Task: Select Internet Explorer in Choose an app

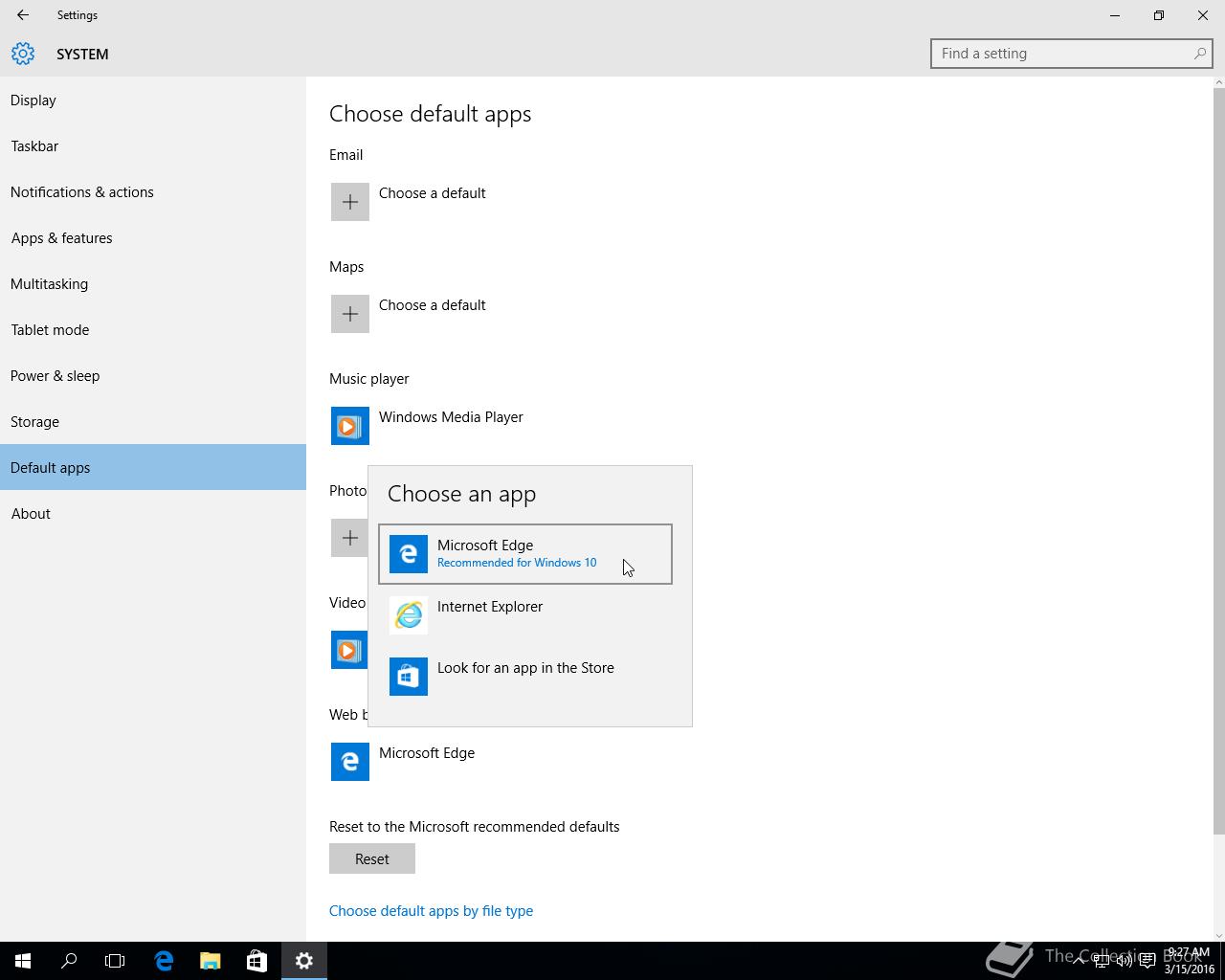Action: pyautogui.click(x=525, y=615)
